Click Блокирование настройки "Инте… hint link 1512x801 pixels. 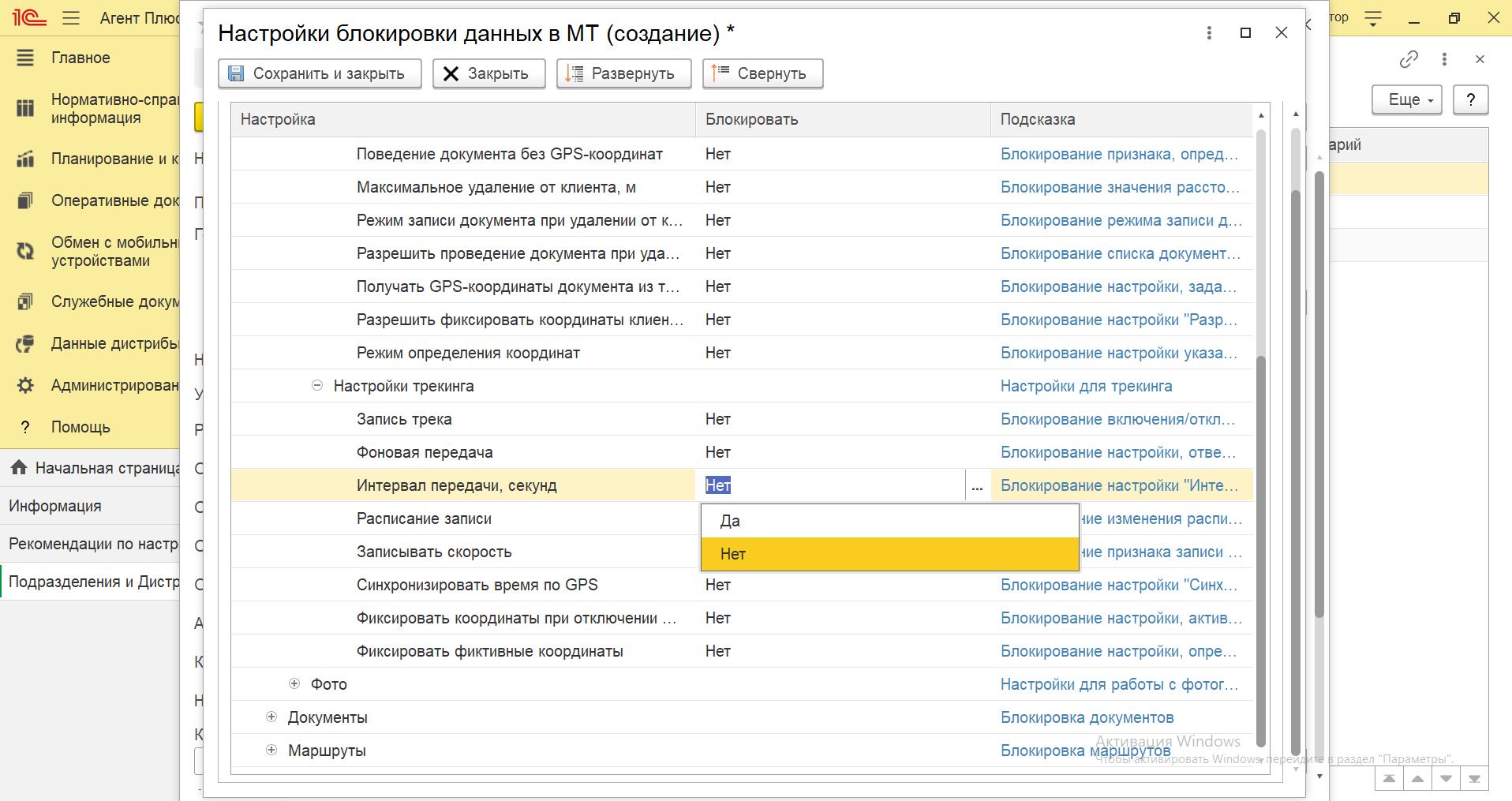[x=1119, y=485]
